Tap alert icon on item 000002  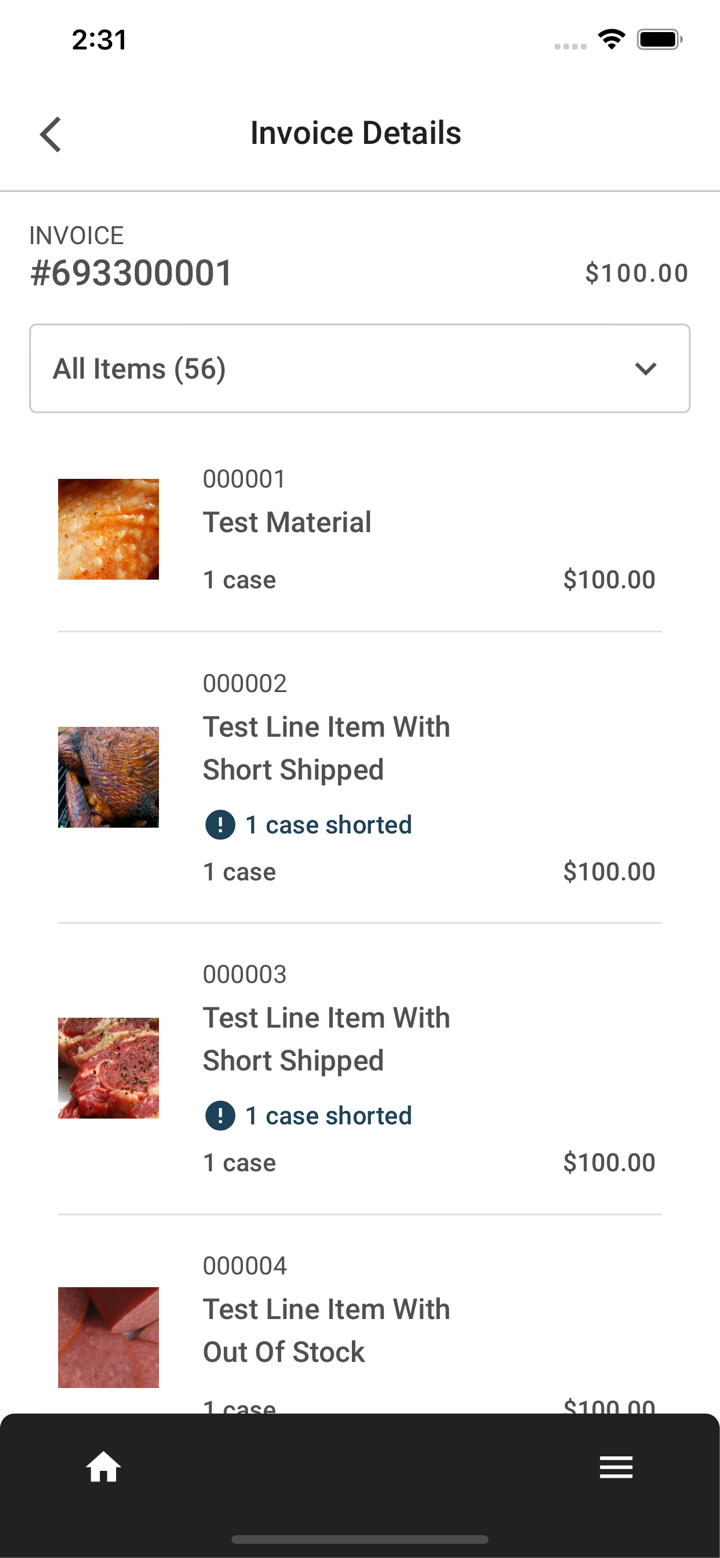[220, 825]
